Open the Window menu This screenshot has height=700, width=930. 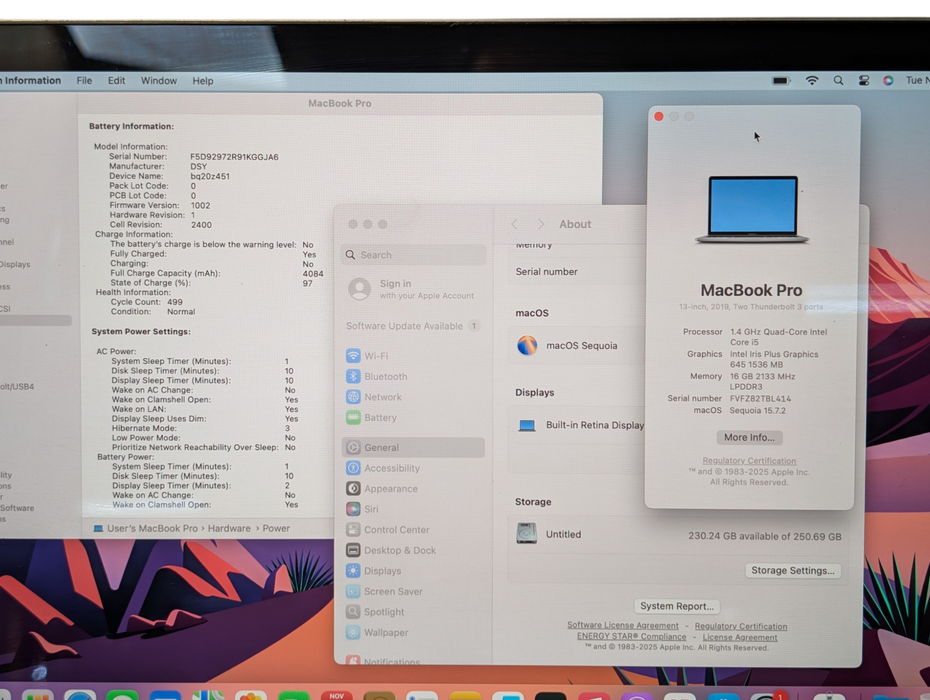pyautogui.click(x=158, y=80)
